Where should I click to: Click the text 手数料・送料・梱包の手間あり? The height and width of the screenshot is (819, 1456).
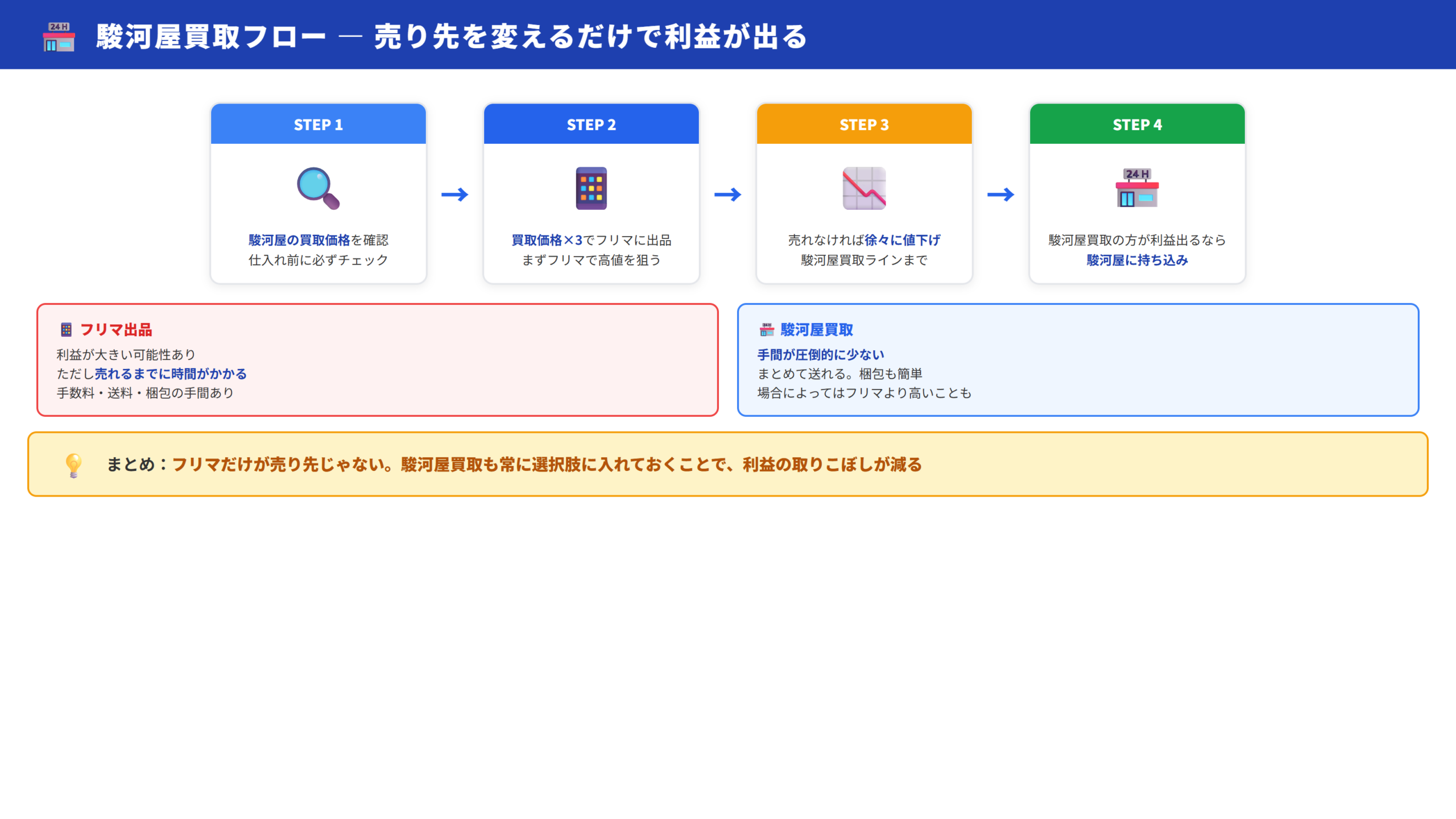pyautogui.click(x=145, y=393)
